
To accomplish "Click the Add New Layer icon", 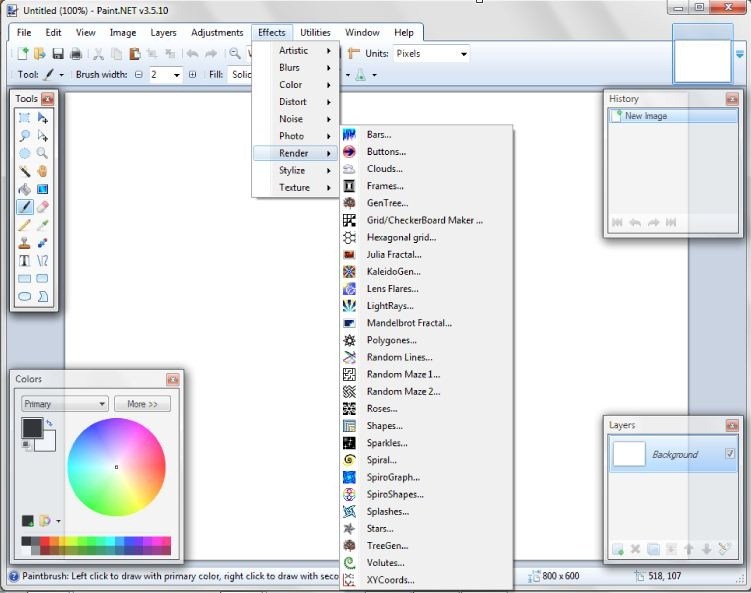I will [618, 549].
